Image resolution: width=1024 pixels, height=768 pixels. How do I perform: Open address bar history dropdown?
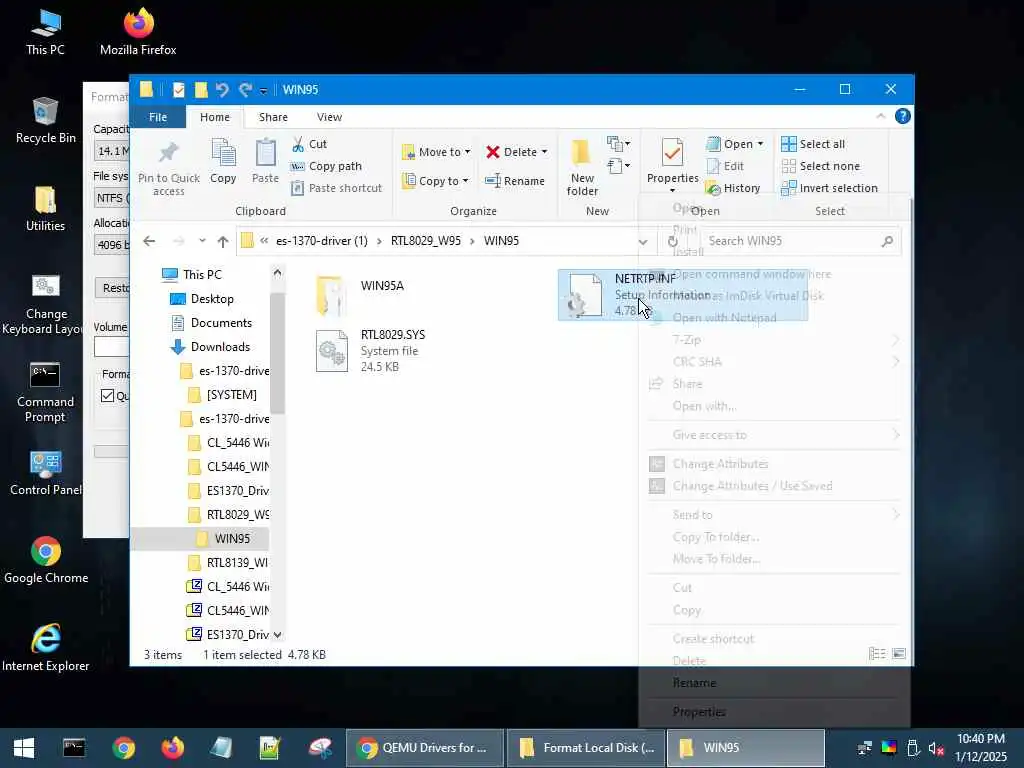[643, 242]
